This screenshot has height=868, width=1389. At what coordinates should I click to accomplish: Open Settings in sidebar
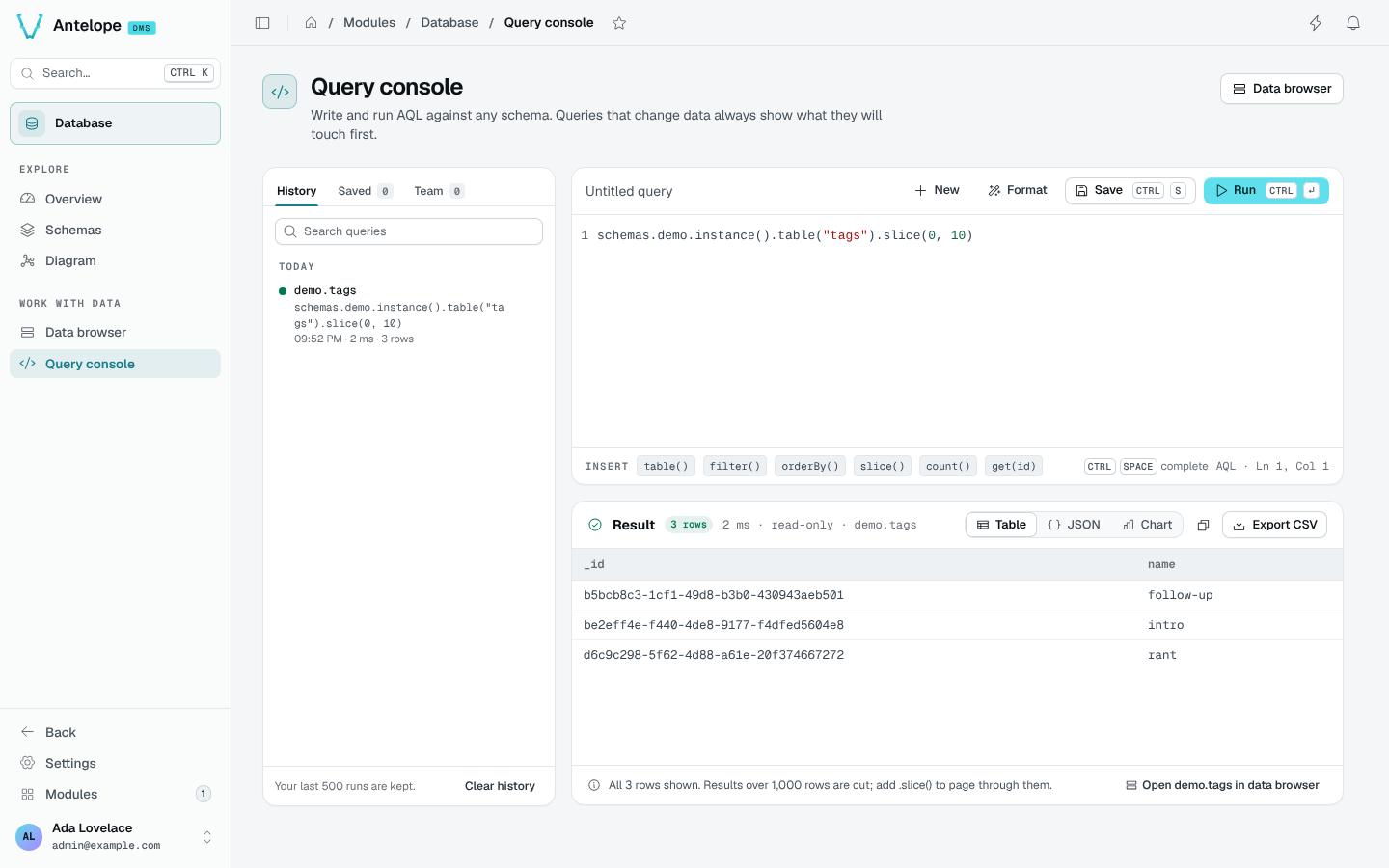[x=116, y=763]
